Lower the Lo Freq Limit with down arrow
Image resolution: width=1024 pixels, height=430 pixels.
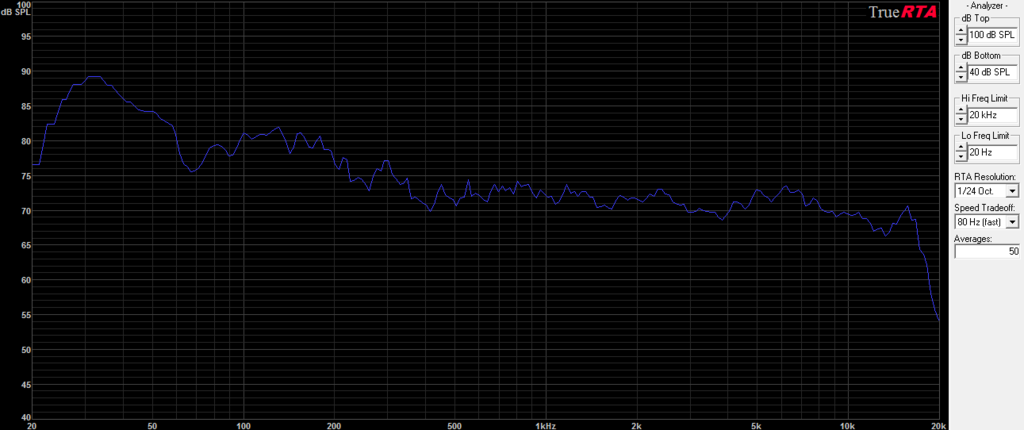pyautogui.click(x=960, y=156)
